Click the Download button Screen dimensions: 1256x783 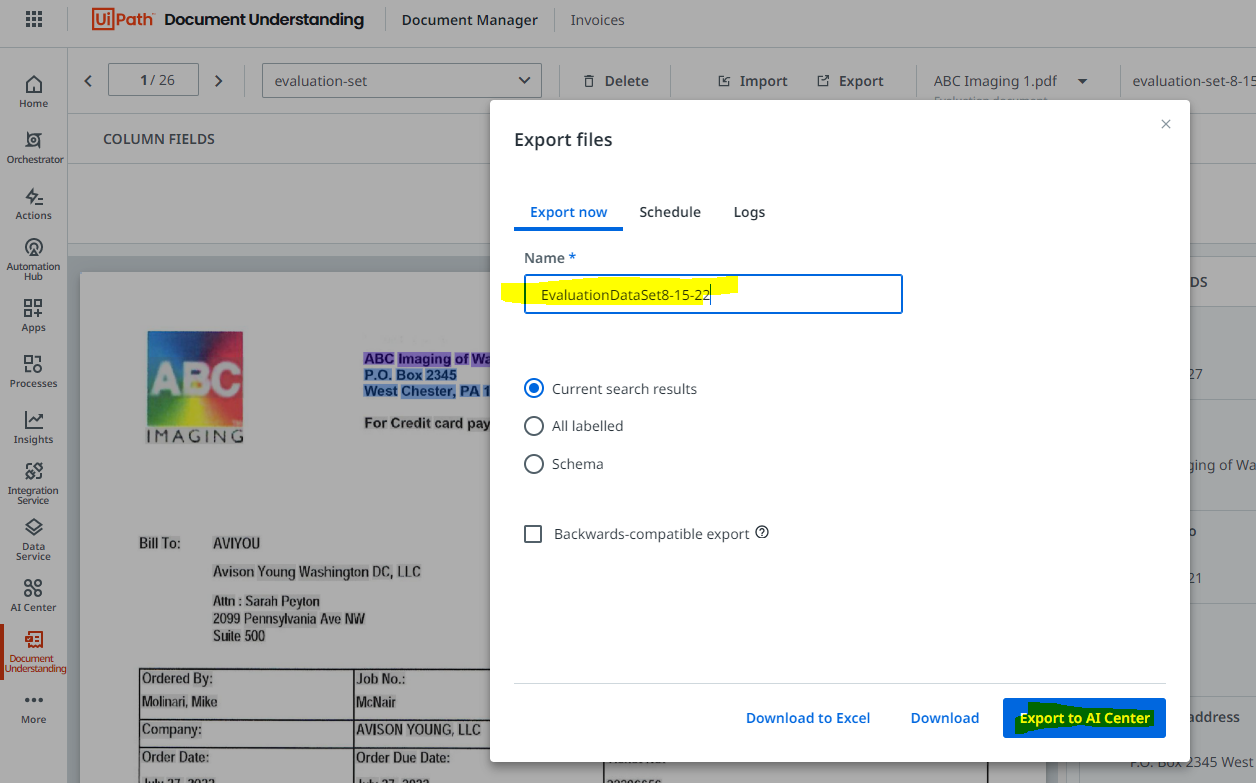[x=945, y=718]
